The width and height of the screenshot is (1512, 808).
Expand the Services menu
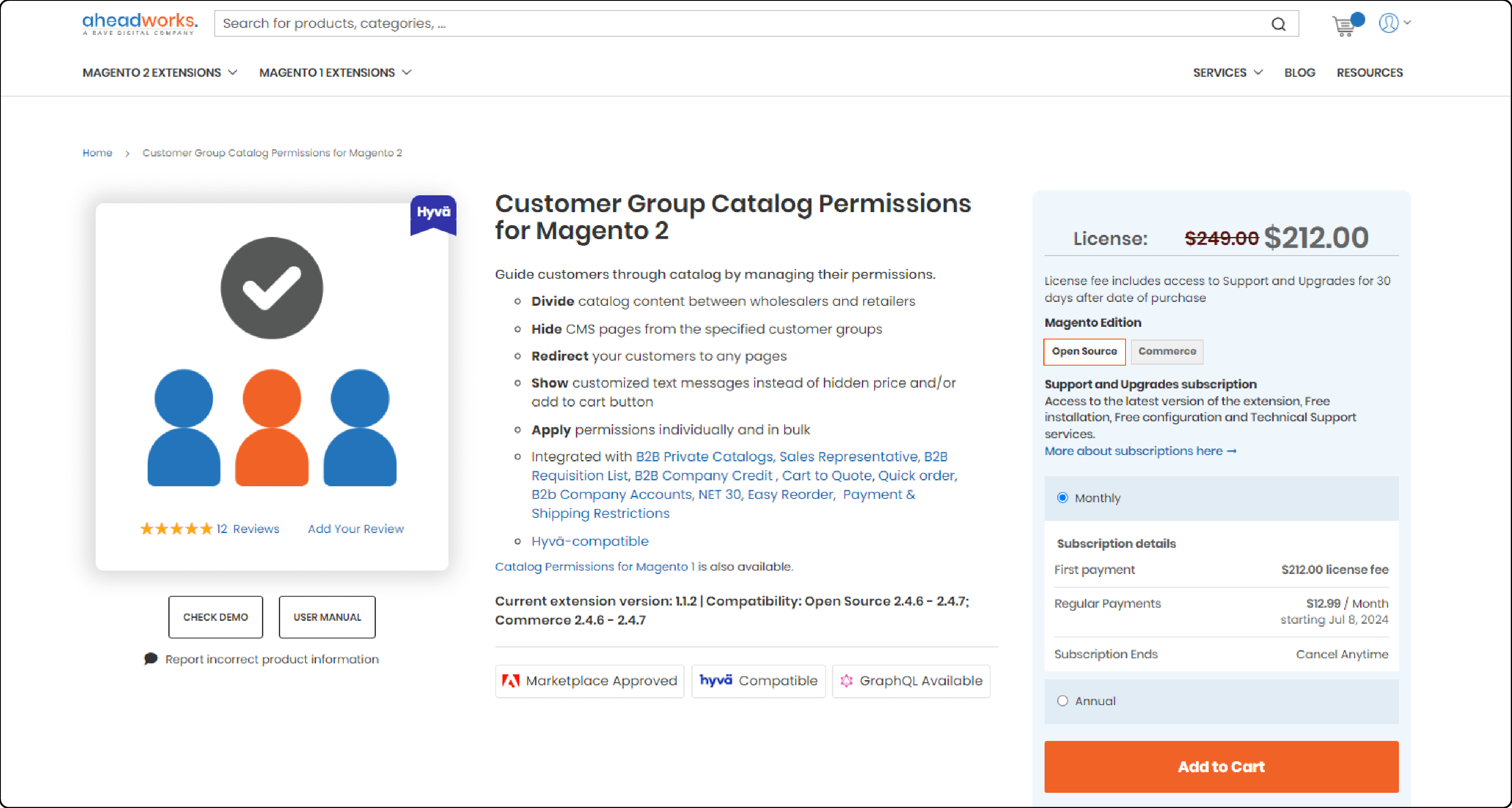[x=1227, y=73]
